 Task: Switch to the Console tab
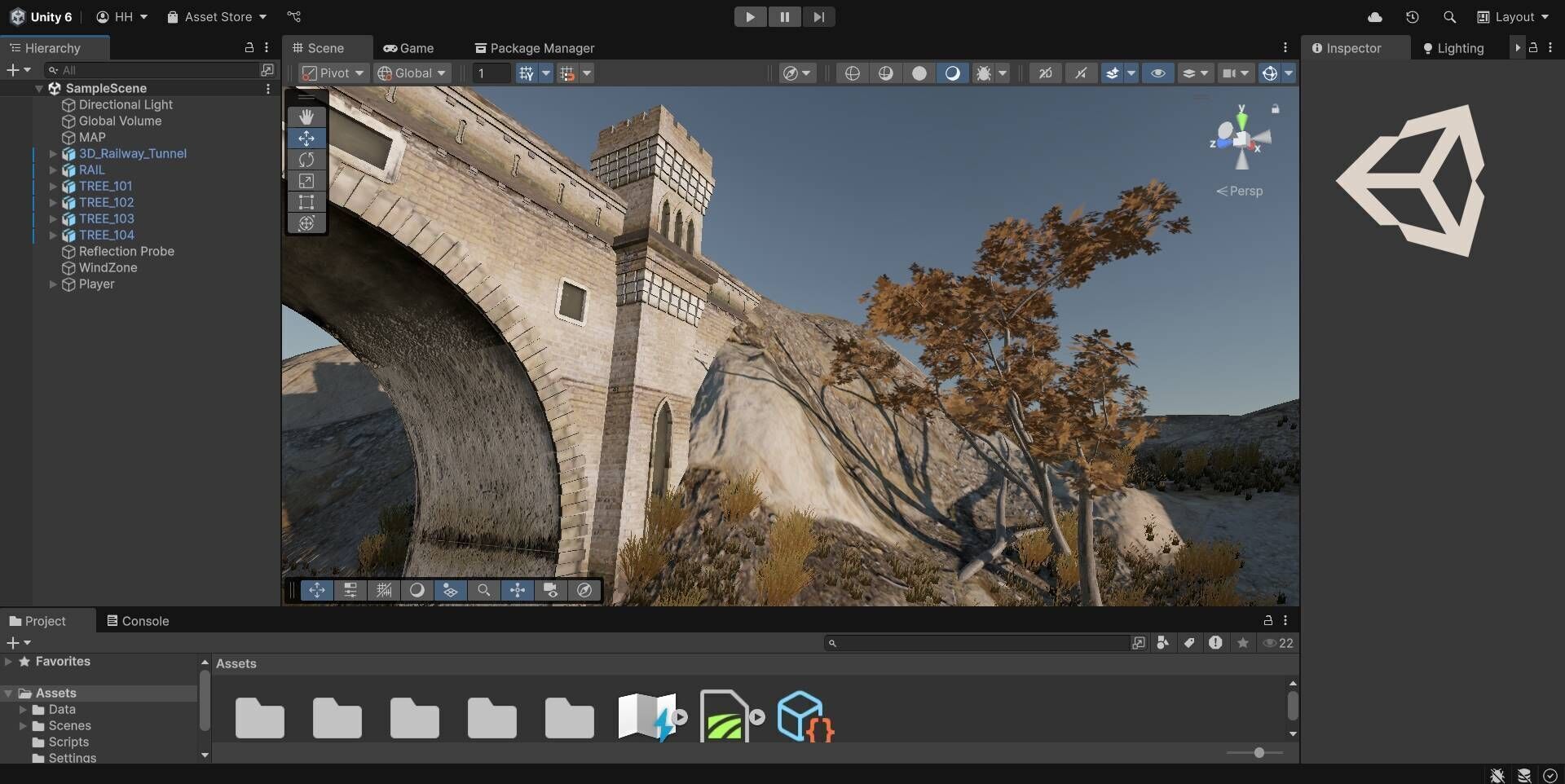point(138,621)
